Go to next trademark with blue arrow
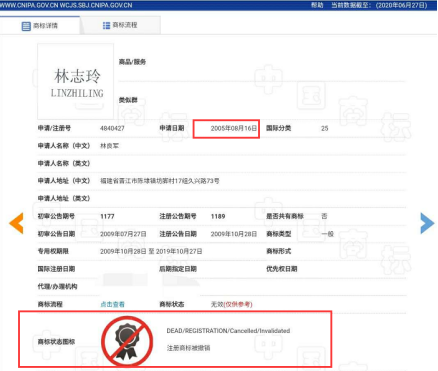438x371 pixels. tap(427, 223)
